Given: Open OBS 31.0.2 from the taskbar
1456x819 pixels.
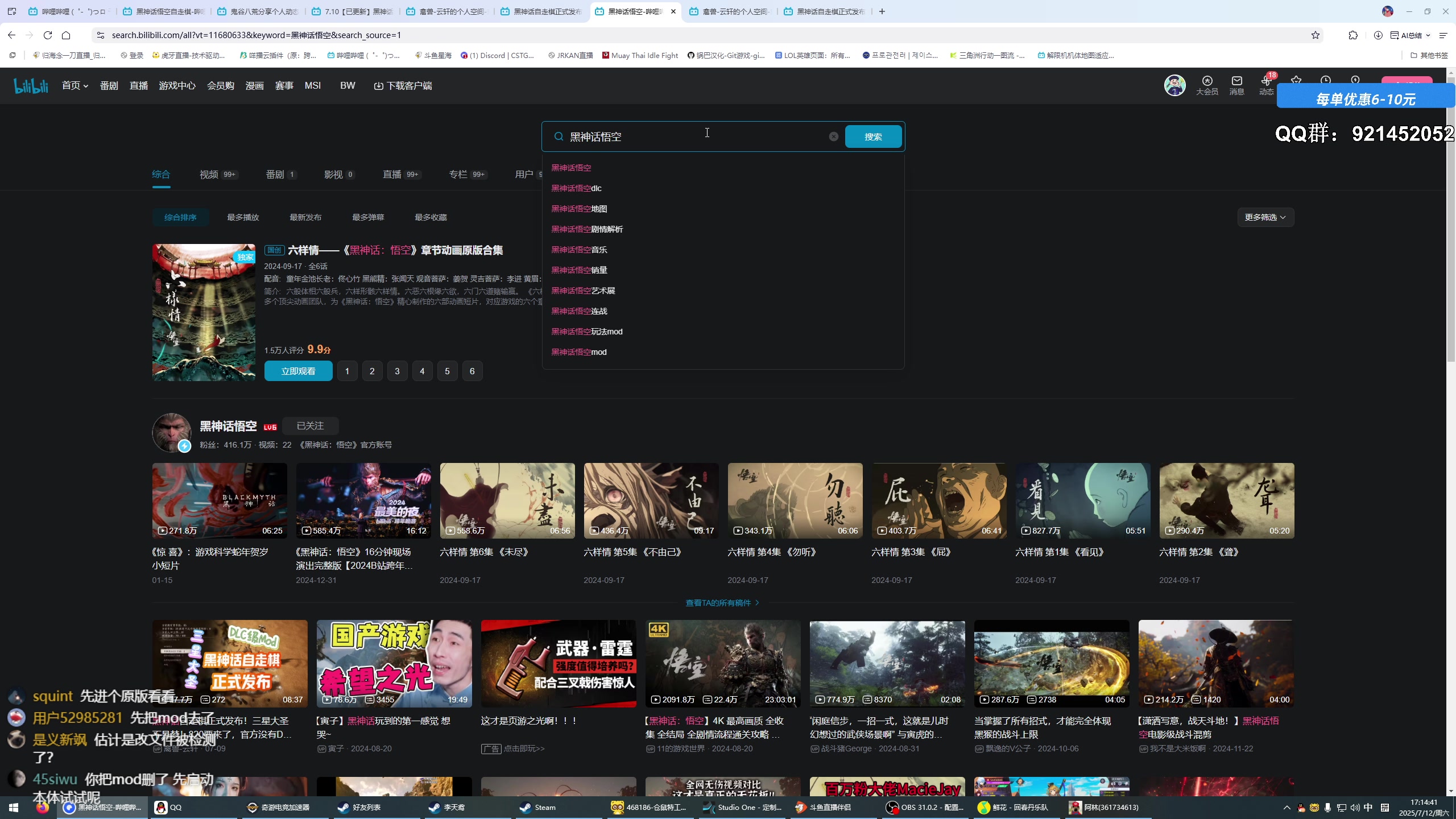Looking at the screenshot, I should (925, 807).
